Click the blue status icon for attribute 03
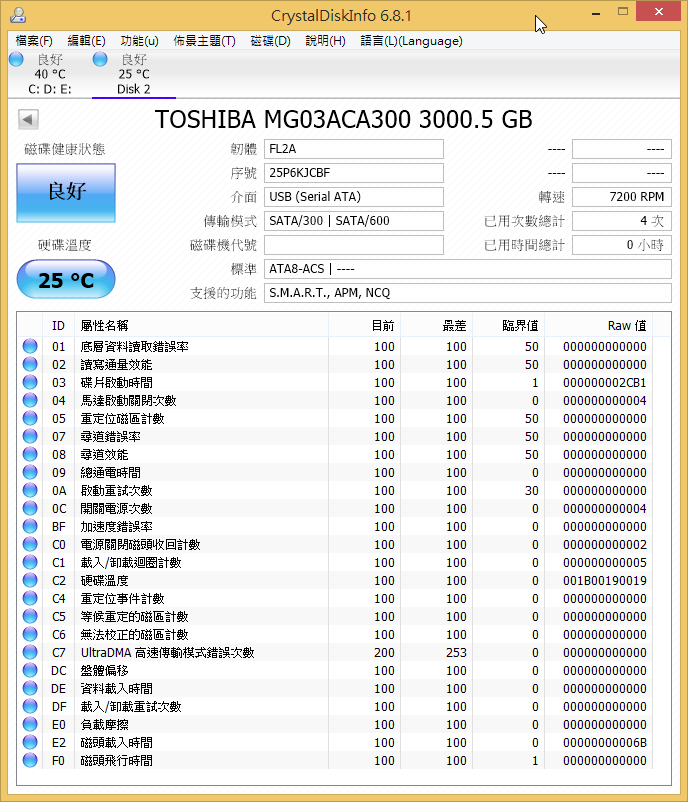 coord(30,382)
